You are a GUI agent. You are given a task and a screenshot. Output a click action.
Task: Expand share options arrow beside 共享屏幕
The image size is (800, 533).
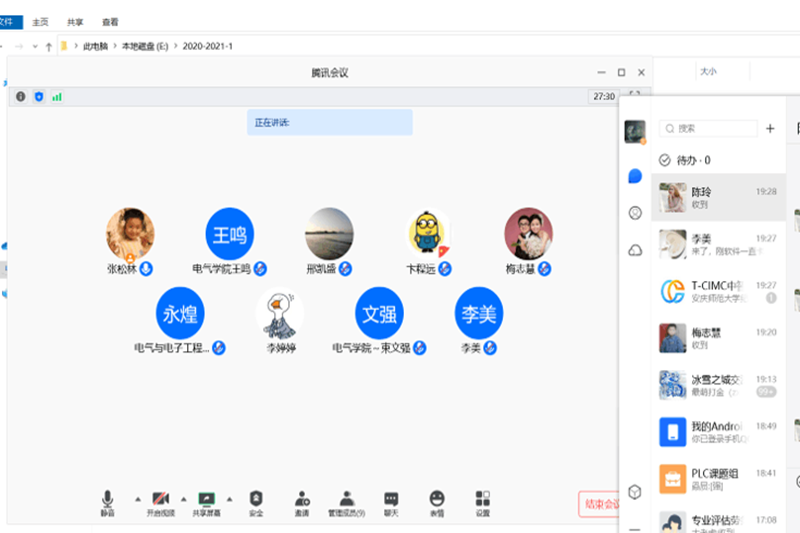pyautogui.click(x=230, y=499)
